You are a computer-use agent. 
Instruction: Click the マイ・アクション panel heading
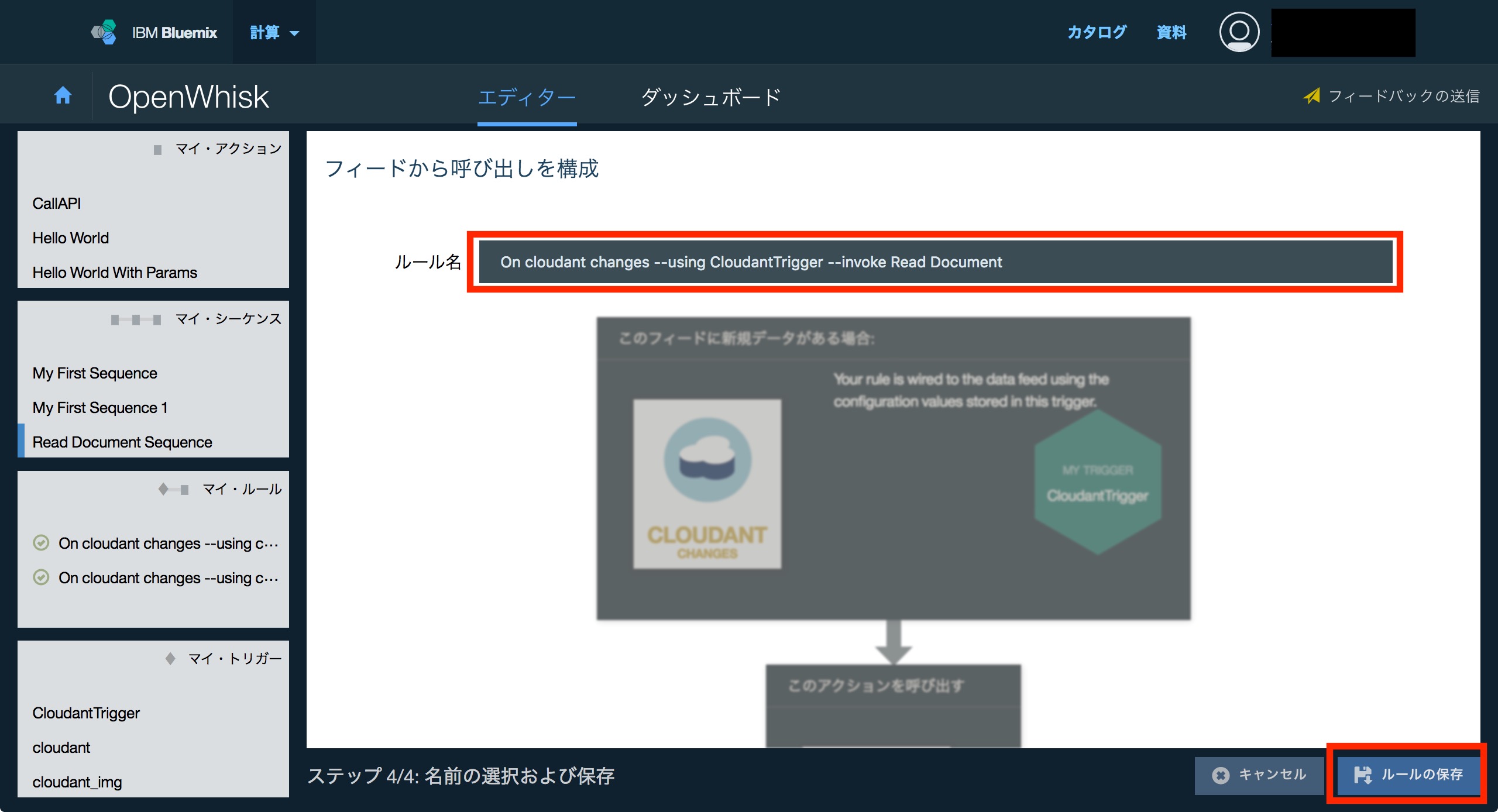[x=228, y=149]
